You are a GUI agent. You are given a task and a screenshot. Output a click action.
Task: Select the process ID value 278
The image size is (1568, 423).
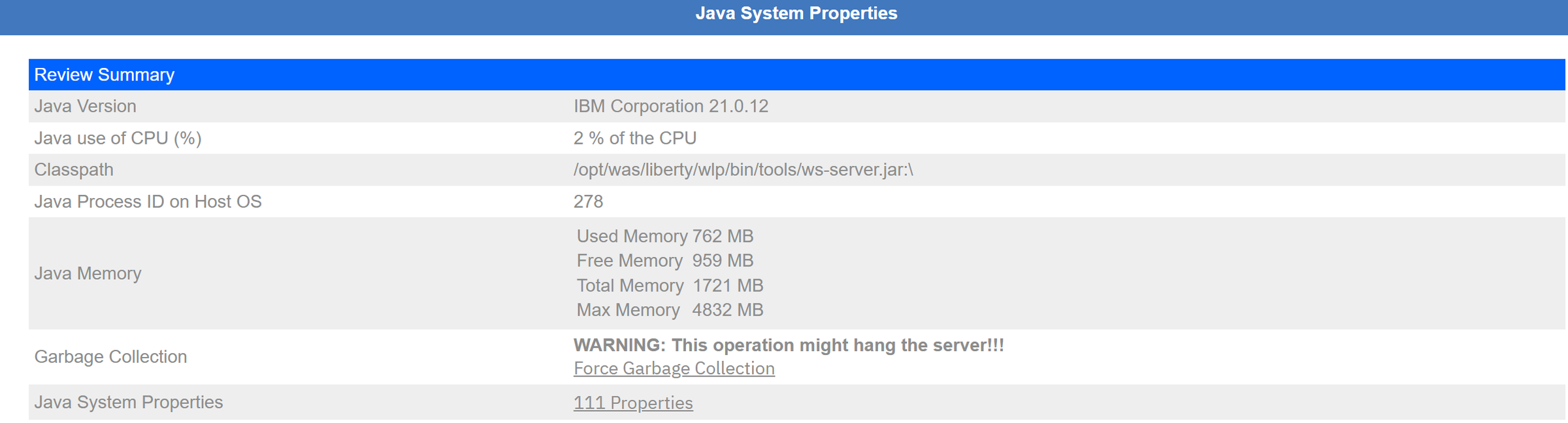(588, 201)
